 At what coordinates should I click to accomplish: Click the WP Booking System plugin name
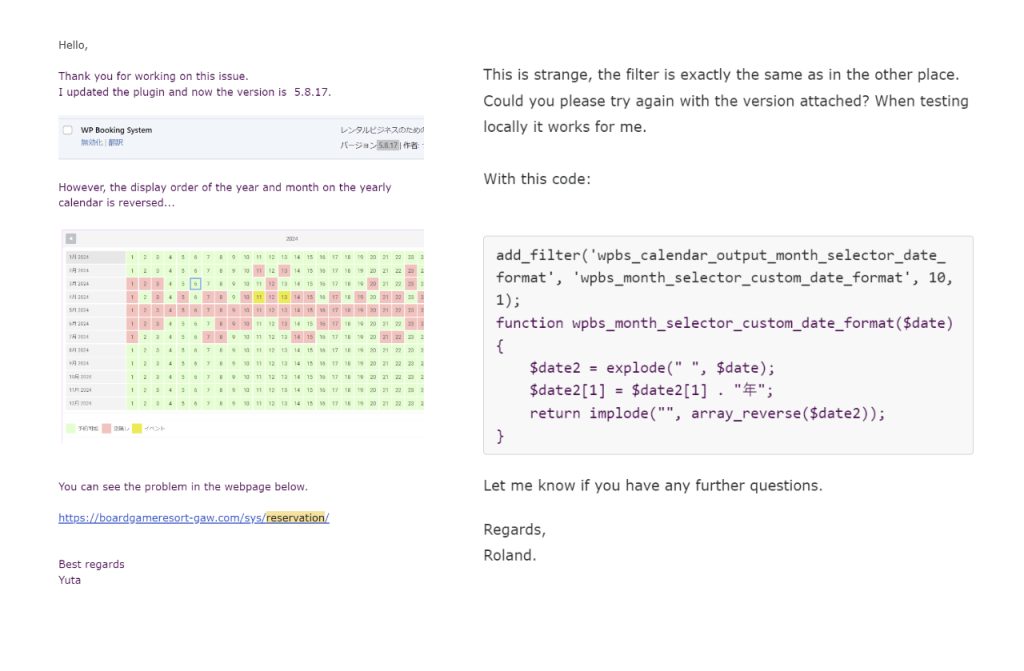(116, 130)
